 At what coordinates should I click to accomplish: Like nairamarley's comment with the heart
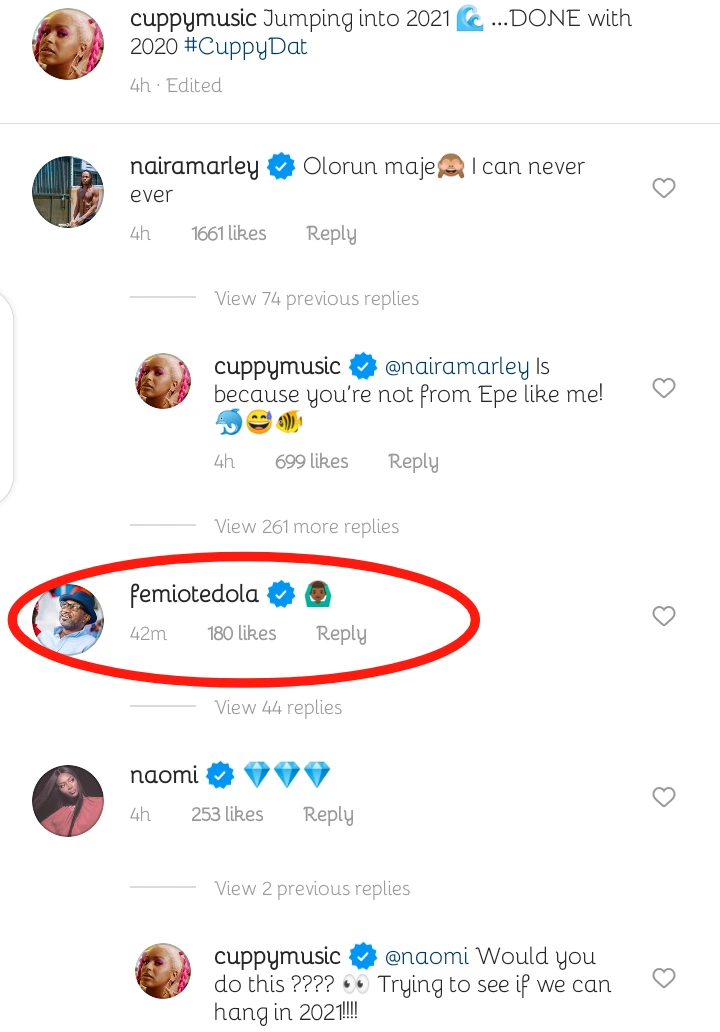(x=664, y=188)
